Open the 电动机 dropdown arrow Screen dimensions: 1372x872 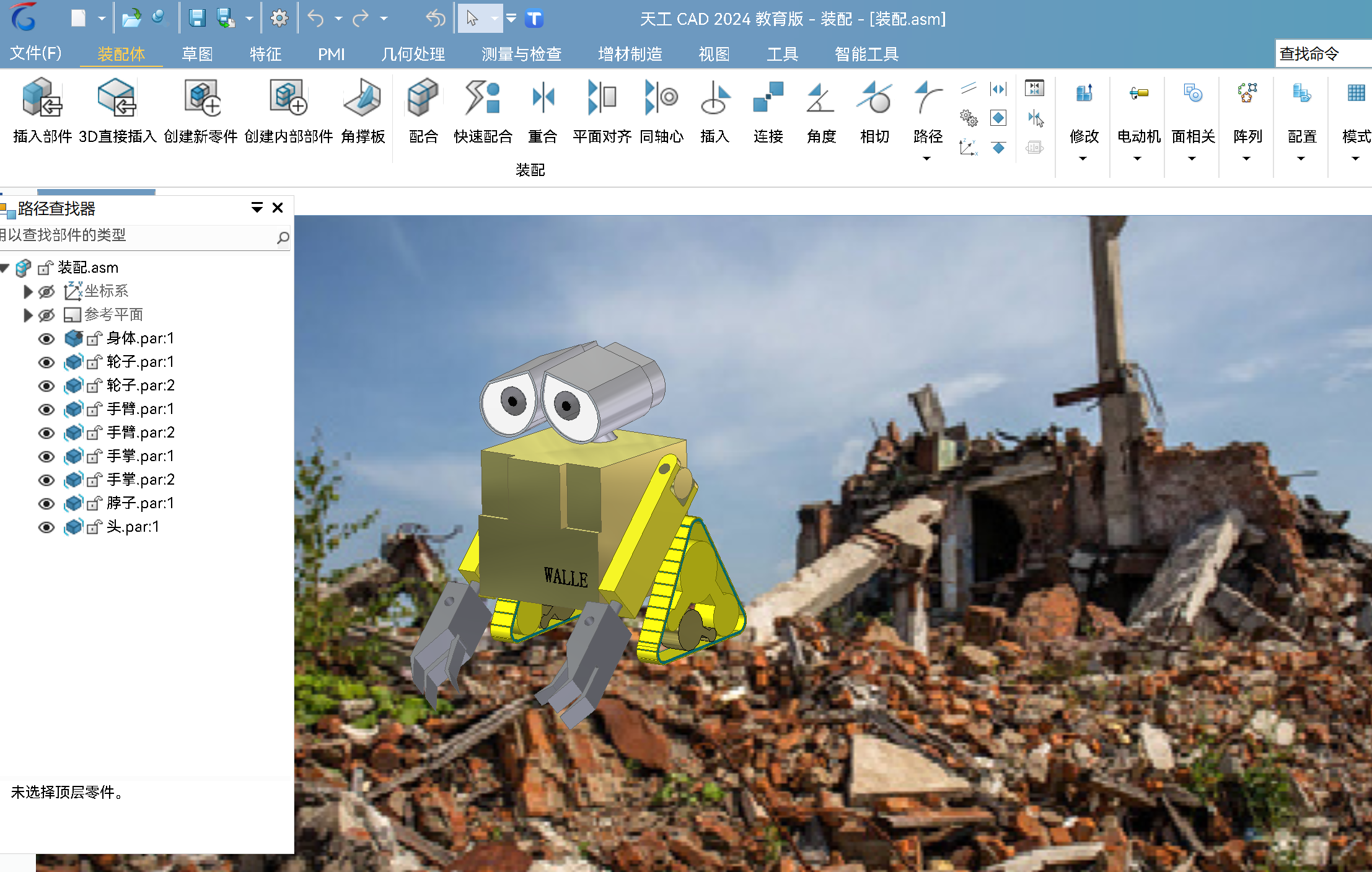point(1138,159)
